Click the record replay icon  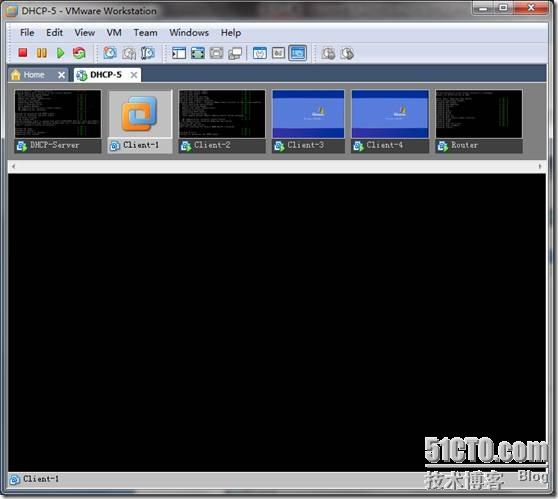pos(328,53)
